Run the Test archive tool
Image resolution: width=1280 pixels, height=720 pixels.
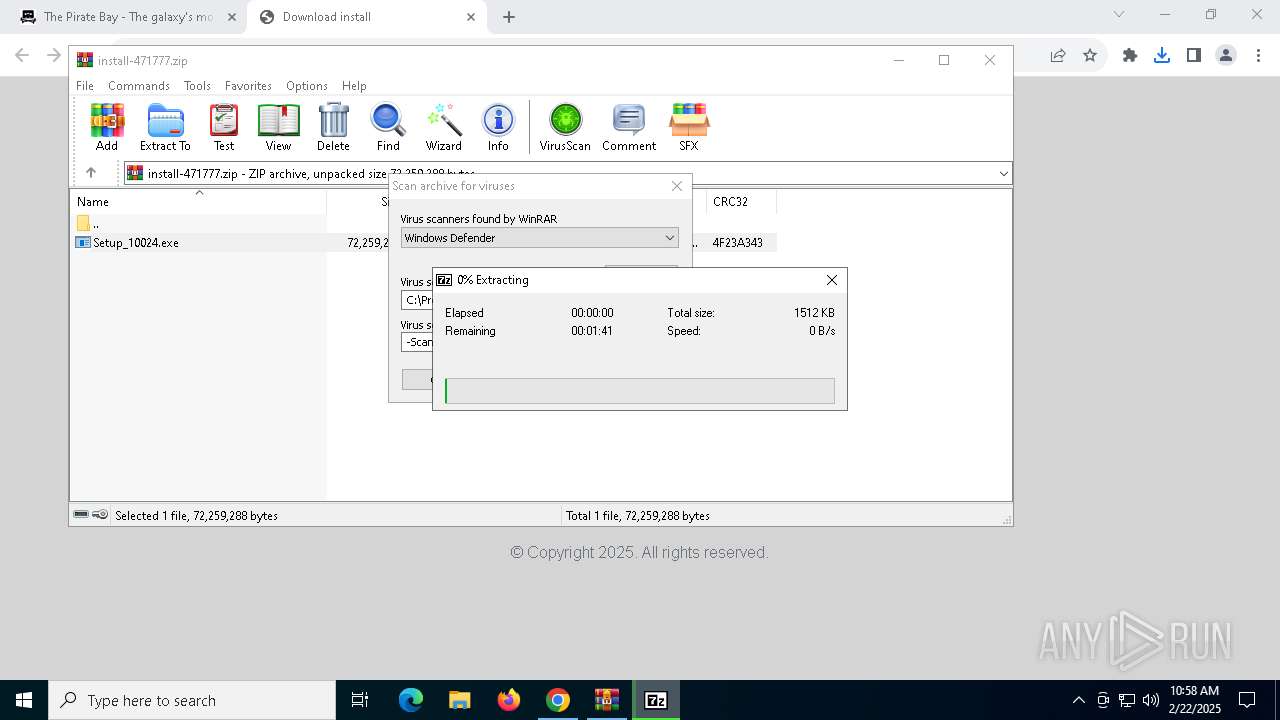224,127
